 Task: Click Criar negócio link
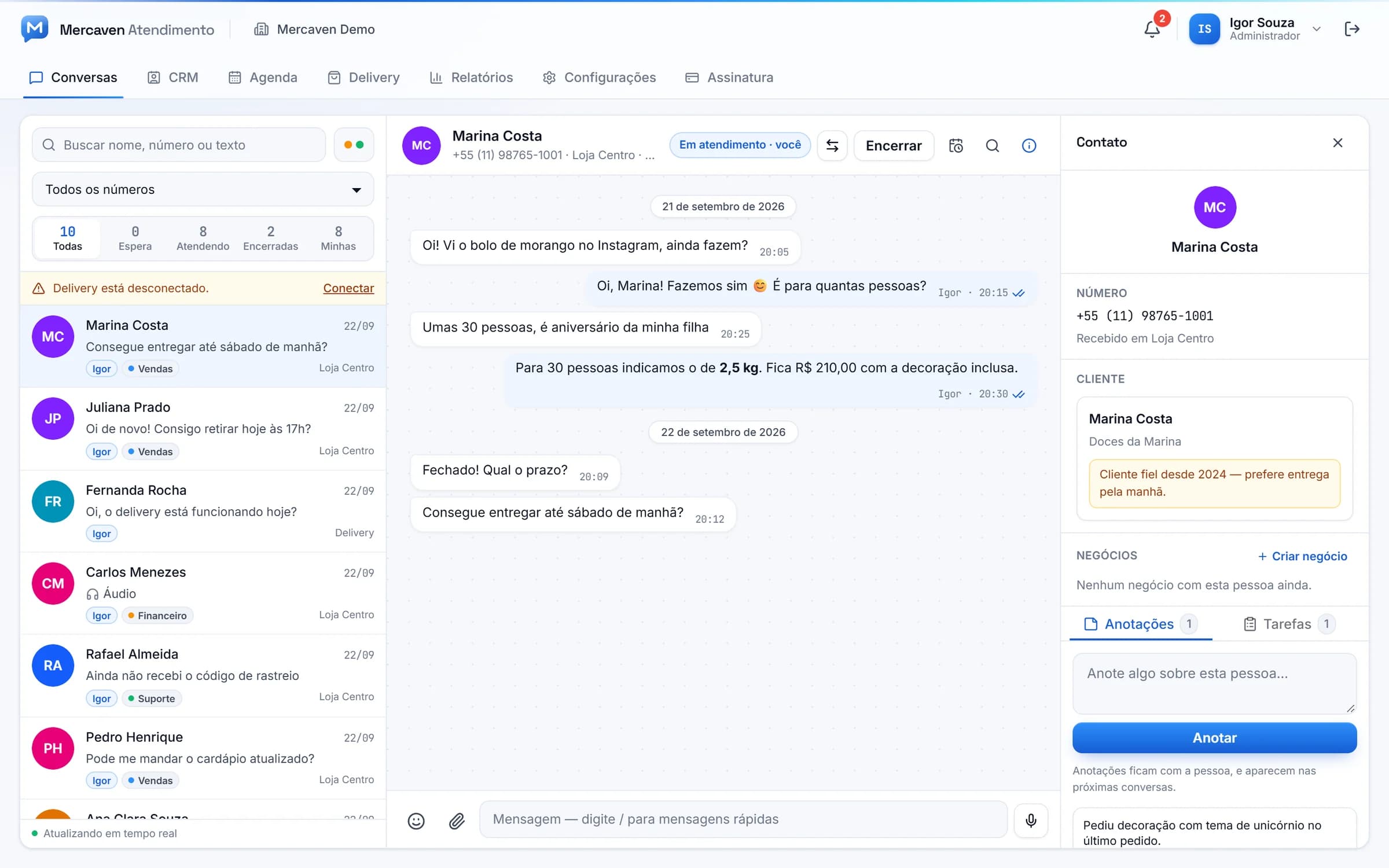(1302, 556)
